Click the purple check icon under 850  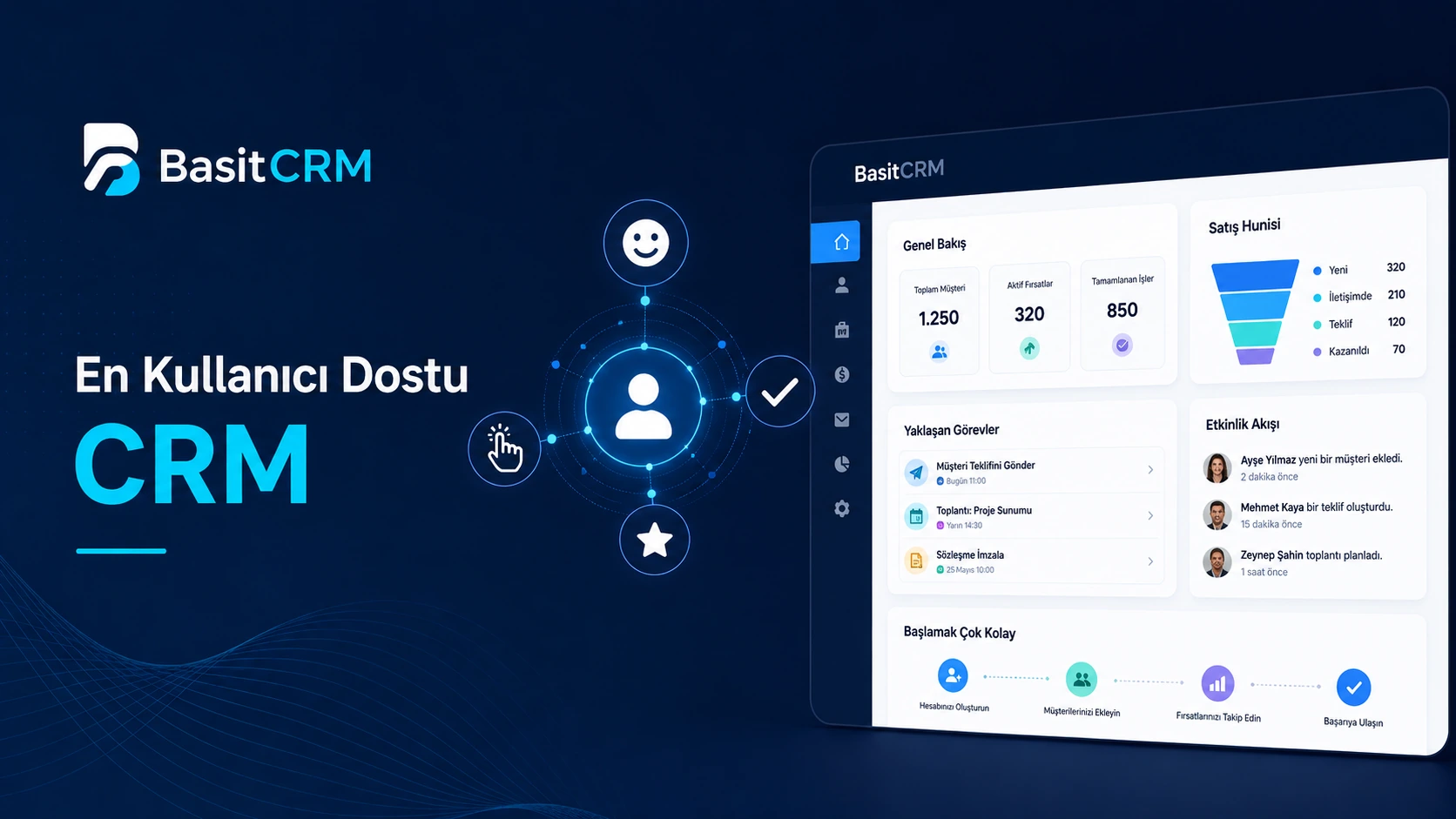coord(1122,345)
